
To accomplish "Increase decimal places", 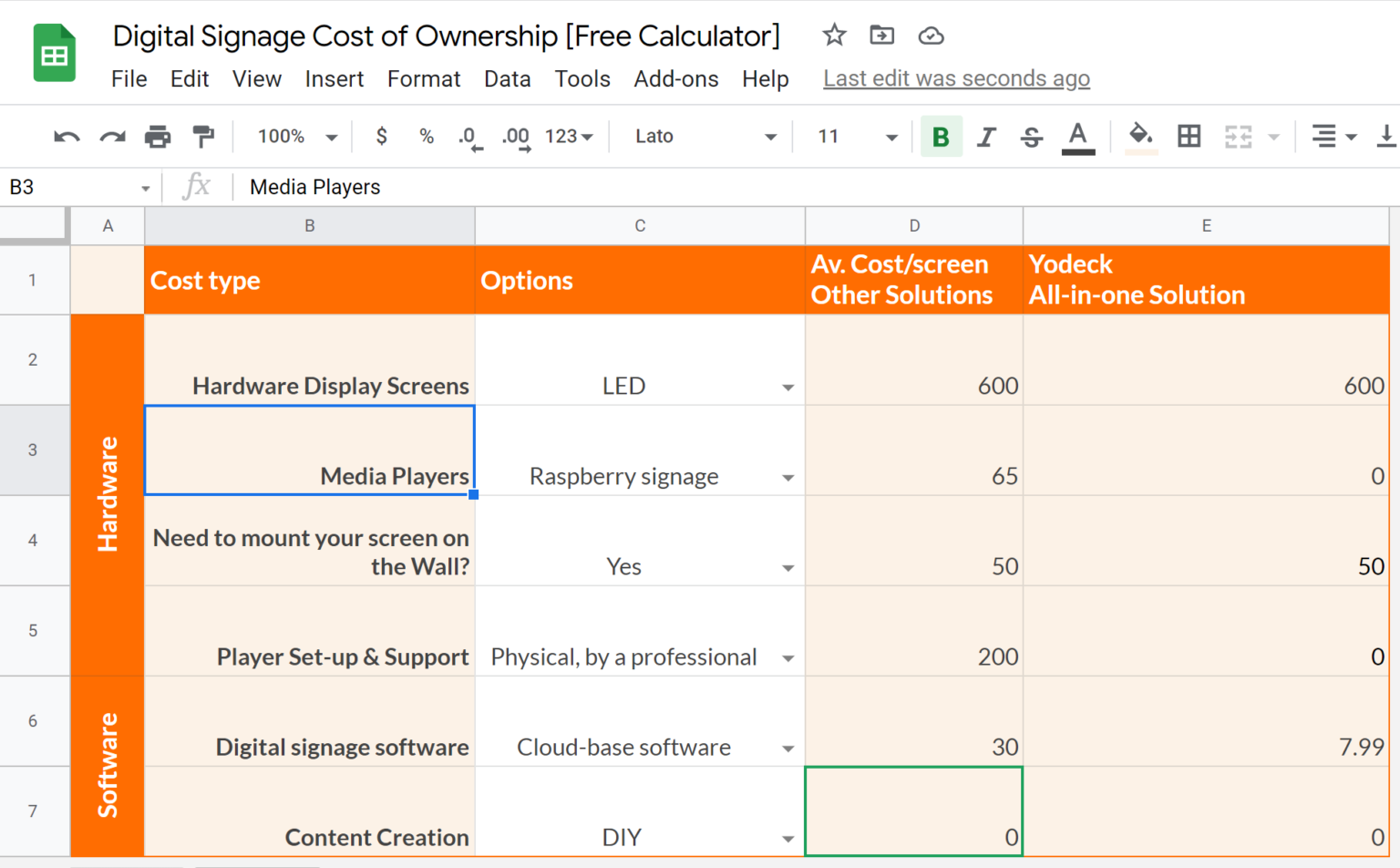I will 514,136.
